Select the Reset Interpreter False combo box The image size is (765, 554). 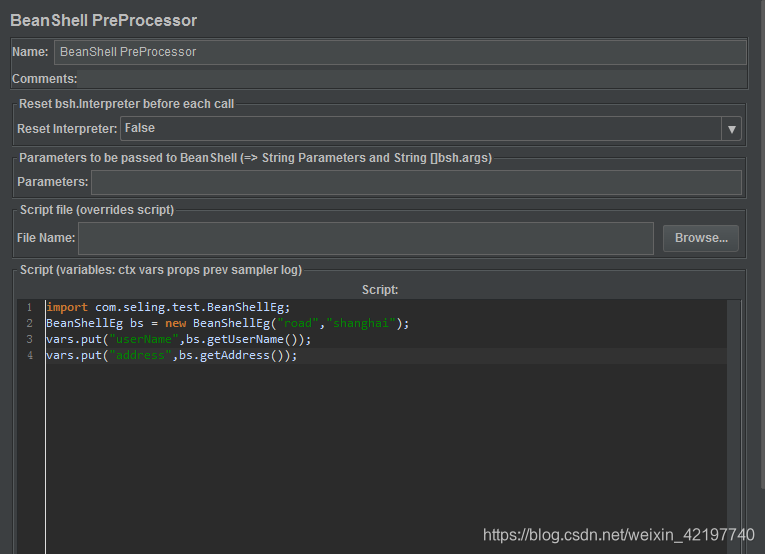click(431, 129)
